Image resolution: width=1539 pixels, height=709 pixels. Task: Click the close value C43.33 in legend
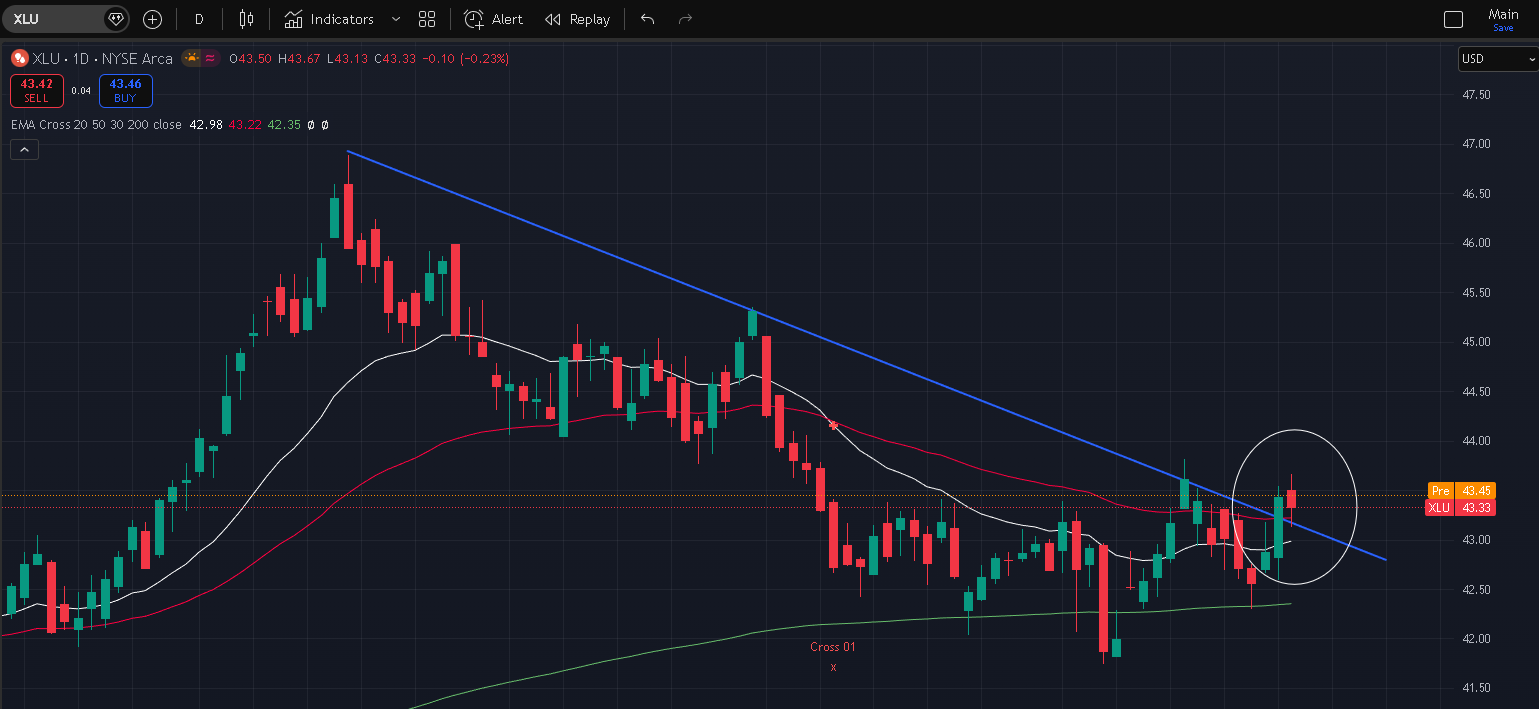point(394,59)
